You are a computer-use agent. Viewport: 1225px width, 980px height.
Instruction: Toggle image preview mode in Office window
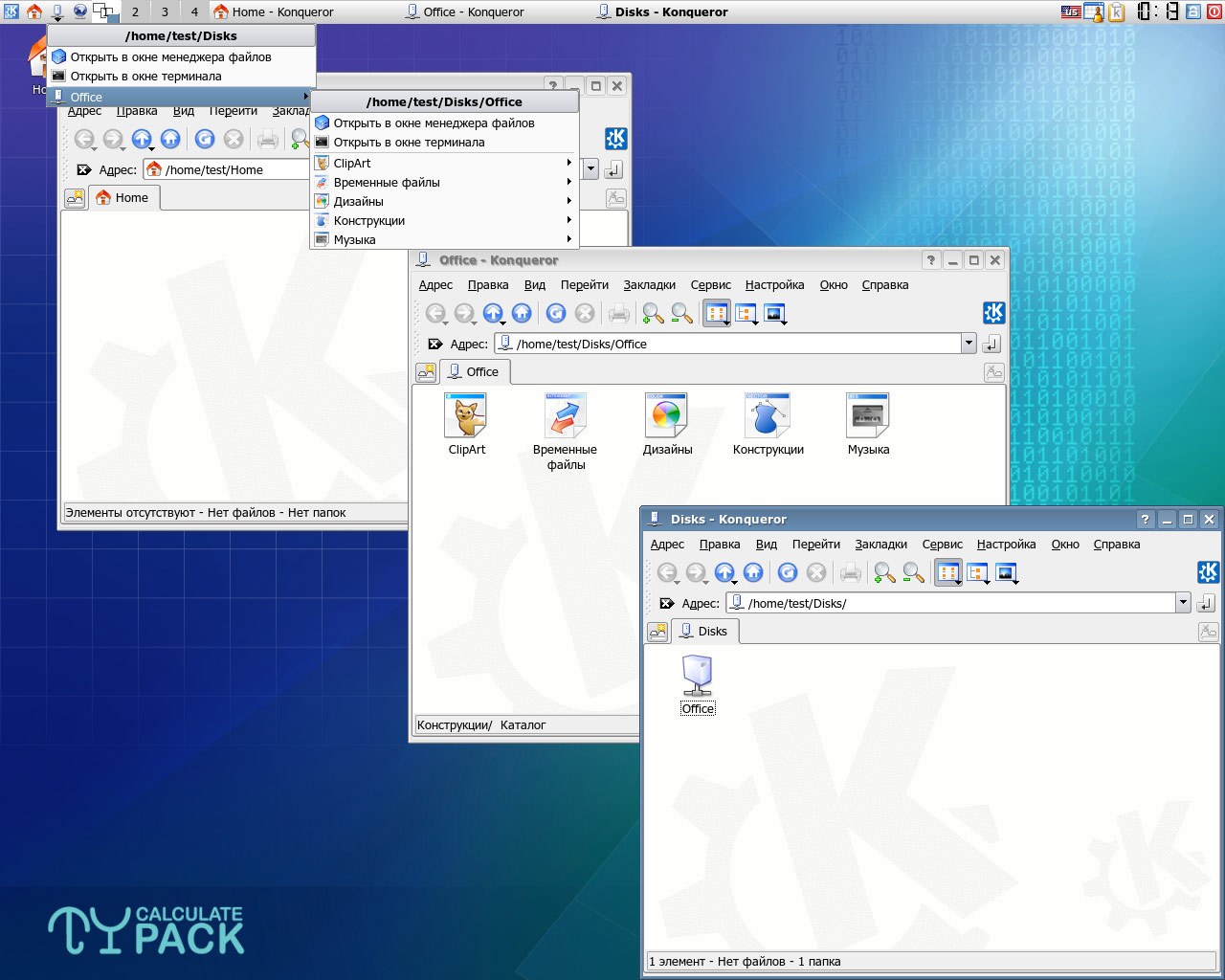point(775,313)
